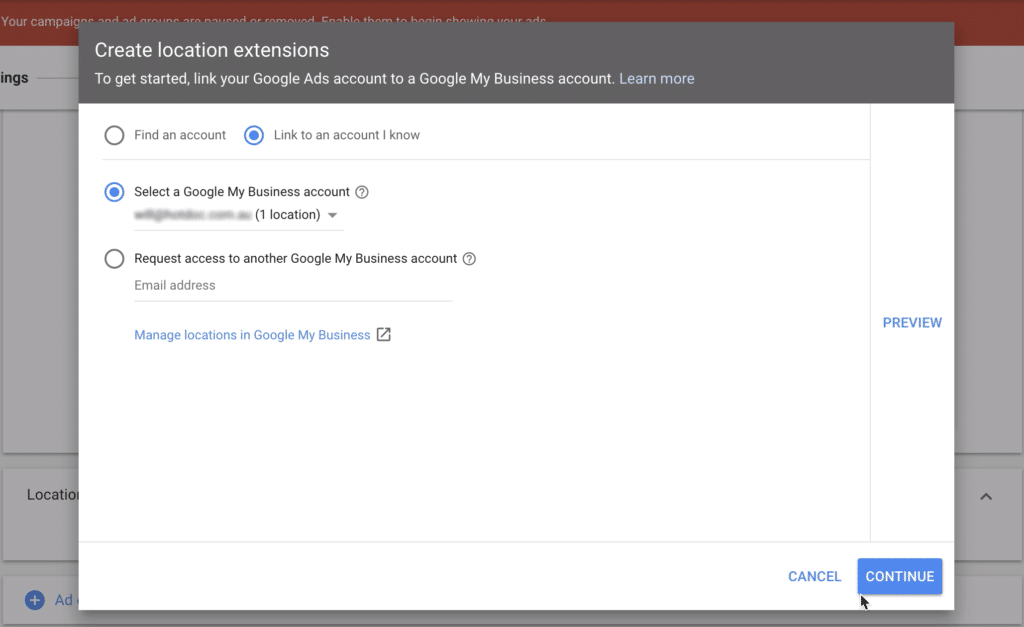Click the Email address input field
The width and height of the screenshot is (1024, 627).
click(293, 285)
